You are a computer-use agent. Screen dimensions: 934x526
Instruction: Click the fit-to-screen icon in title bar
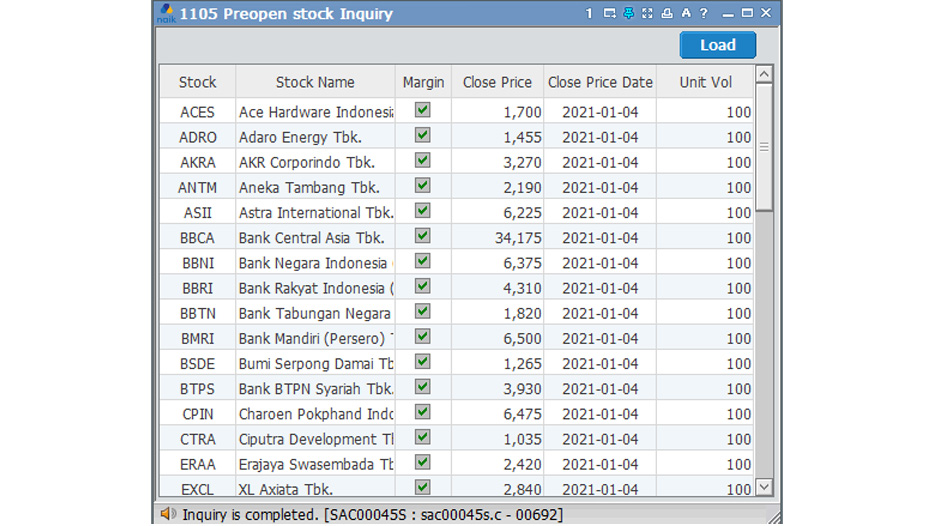click(647, 14)
